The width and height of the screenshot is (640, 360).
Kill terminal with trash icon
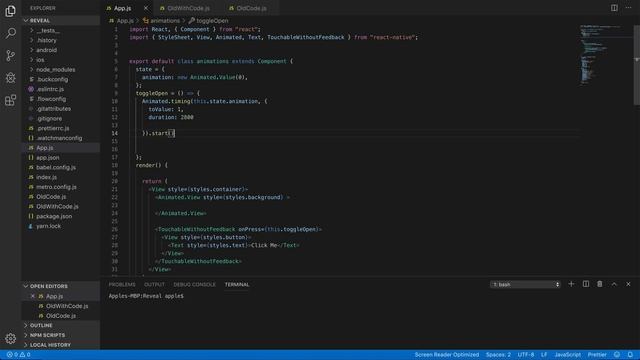600,284
